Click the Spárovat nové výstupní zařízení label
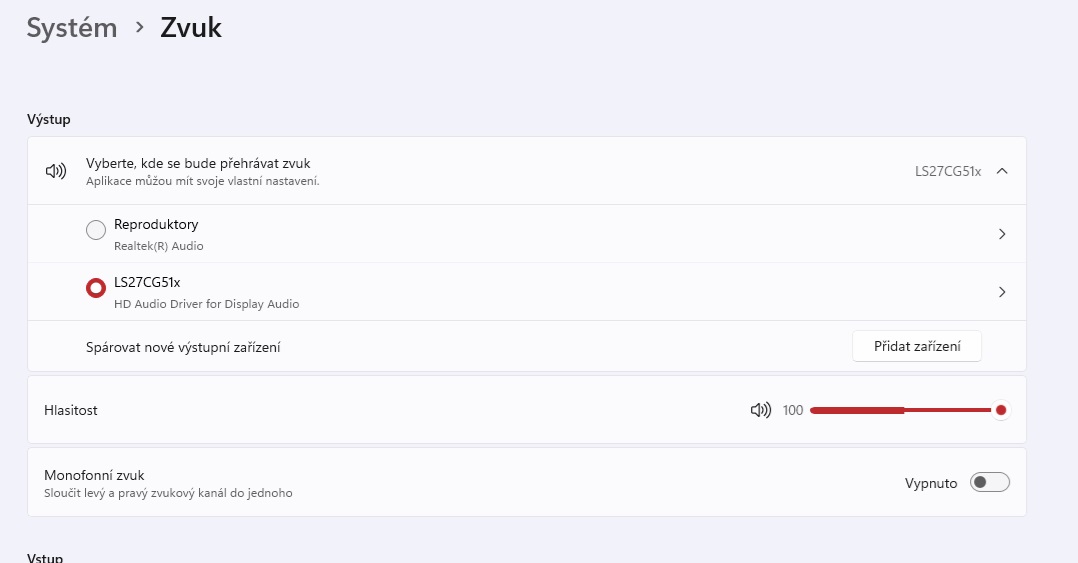Viewport: 1078px width, 563px height. click(183, 347)
